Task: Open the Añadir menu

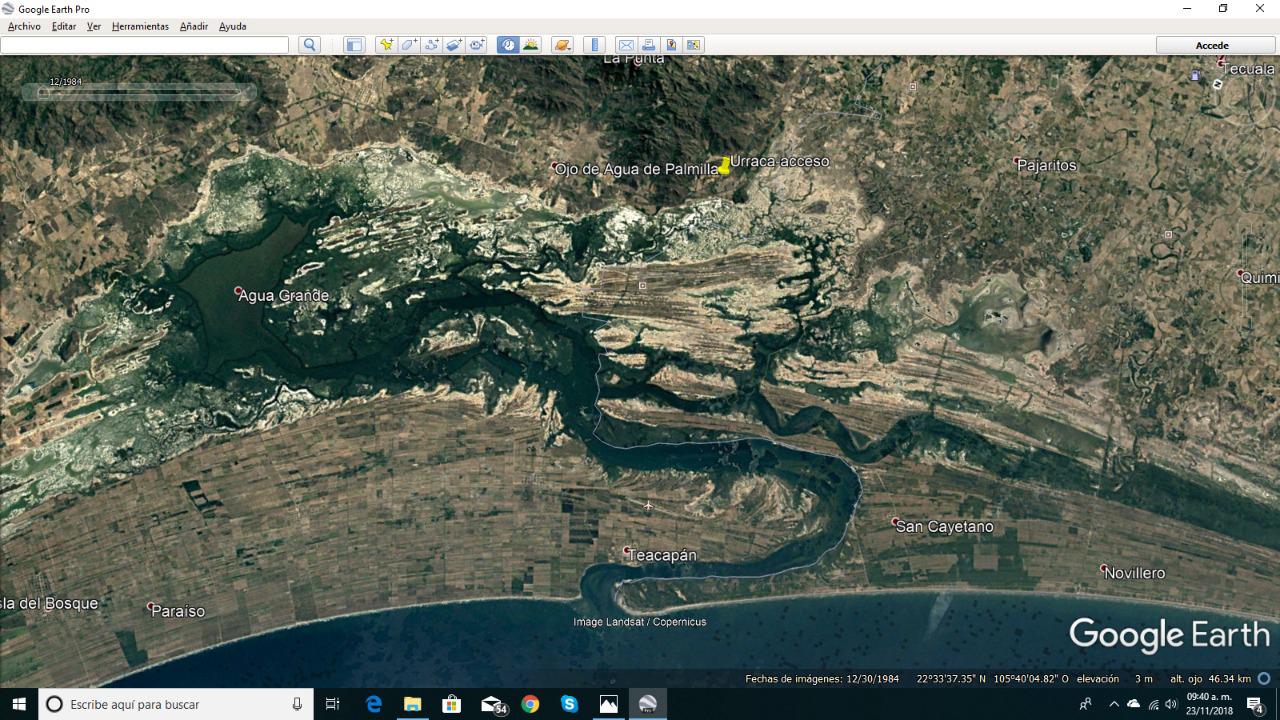Action: [194, 26]
